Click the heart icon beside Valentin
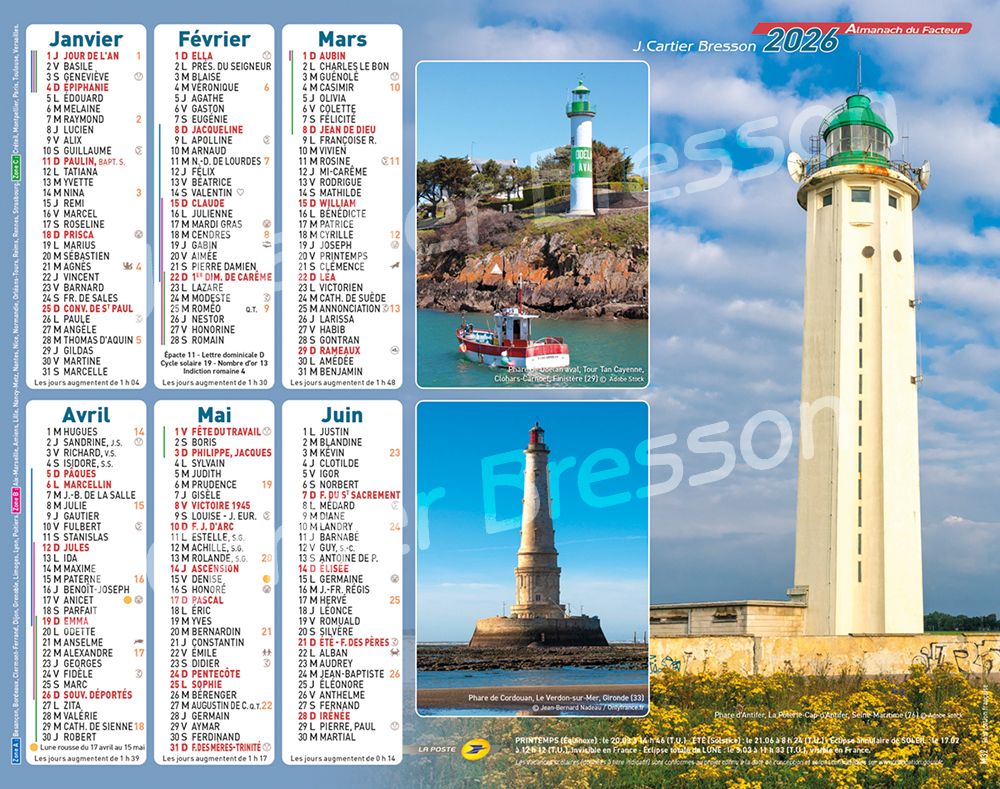Viewport: 1000px width, 789px height. 239,192
